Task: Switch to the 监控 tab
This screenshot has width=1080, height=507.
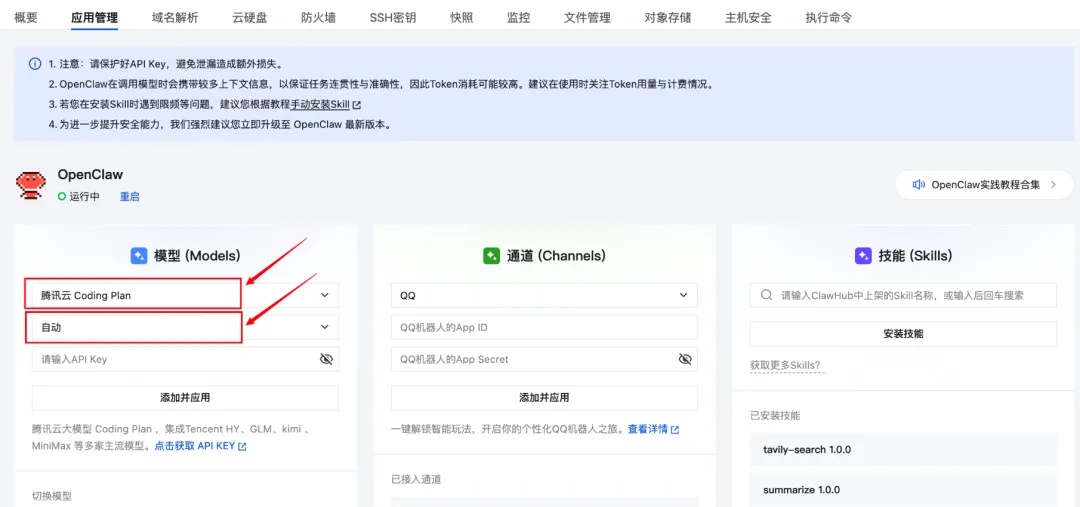Action: click(518, 18)
